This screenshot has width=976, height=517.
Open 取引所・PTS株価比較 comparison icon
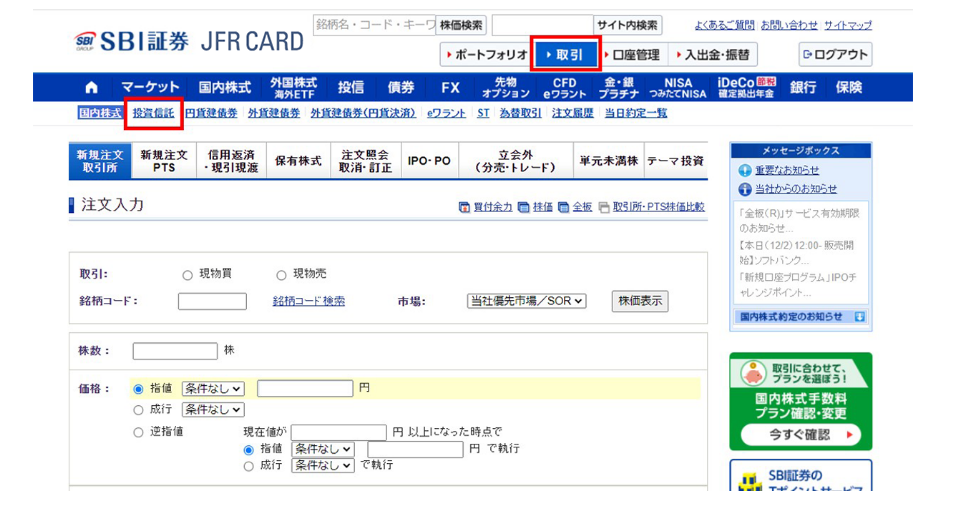click(x=603, y=207)
